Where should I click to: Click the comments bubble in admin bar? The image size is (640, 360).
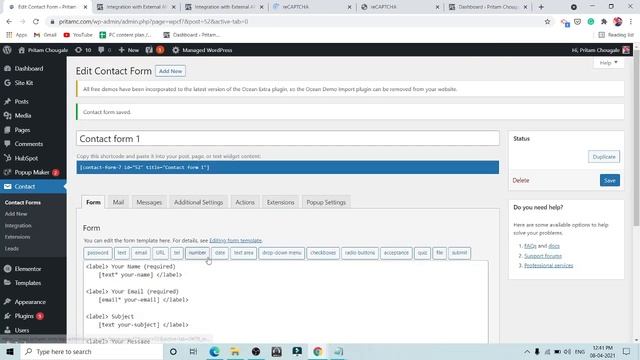pyautogui.click(x=104, y=50)
